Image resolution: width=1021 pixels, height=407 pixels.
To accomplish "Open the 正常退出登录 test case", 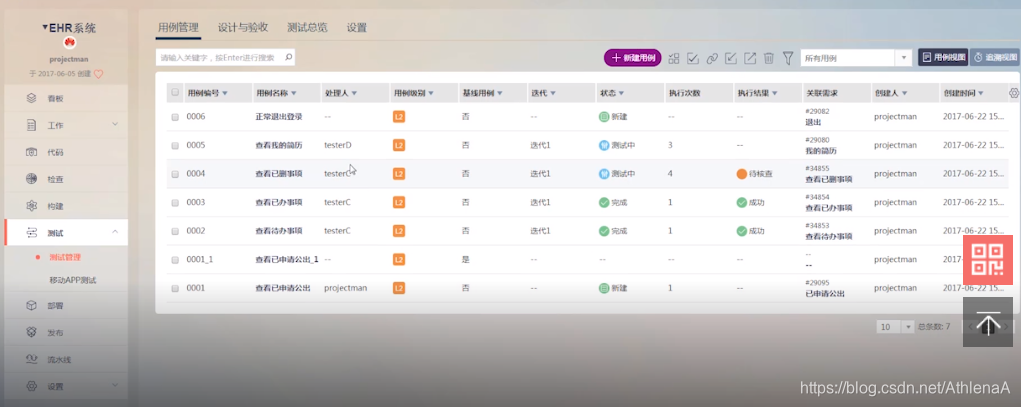I will click(x=279, y=117).
